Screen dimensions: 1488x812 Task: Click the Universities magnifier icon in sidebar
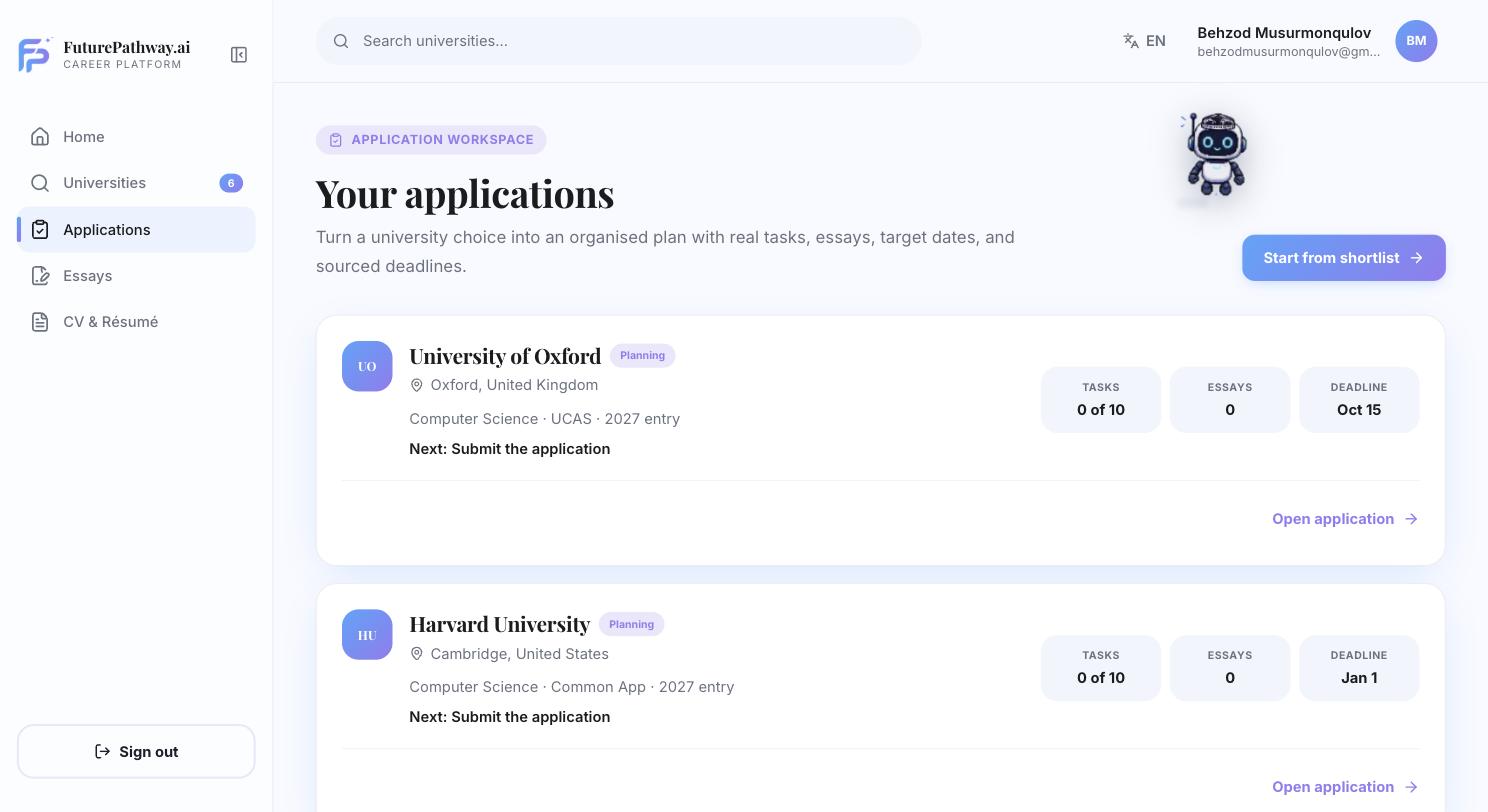tap(40, 183)
